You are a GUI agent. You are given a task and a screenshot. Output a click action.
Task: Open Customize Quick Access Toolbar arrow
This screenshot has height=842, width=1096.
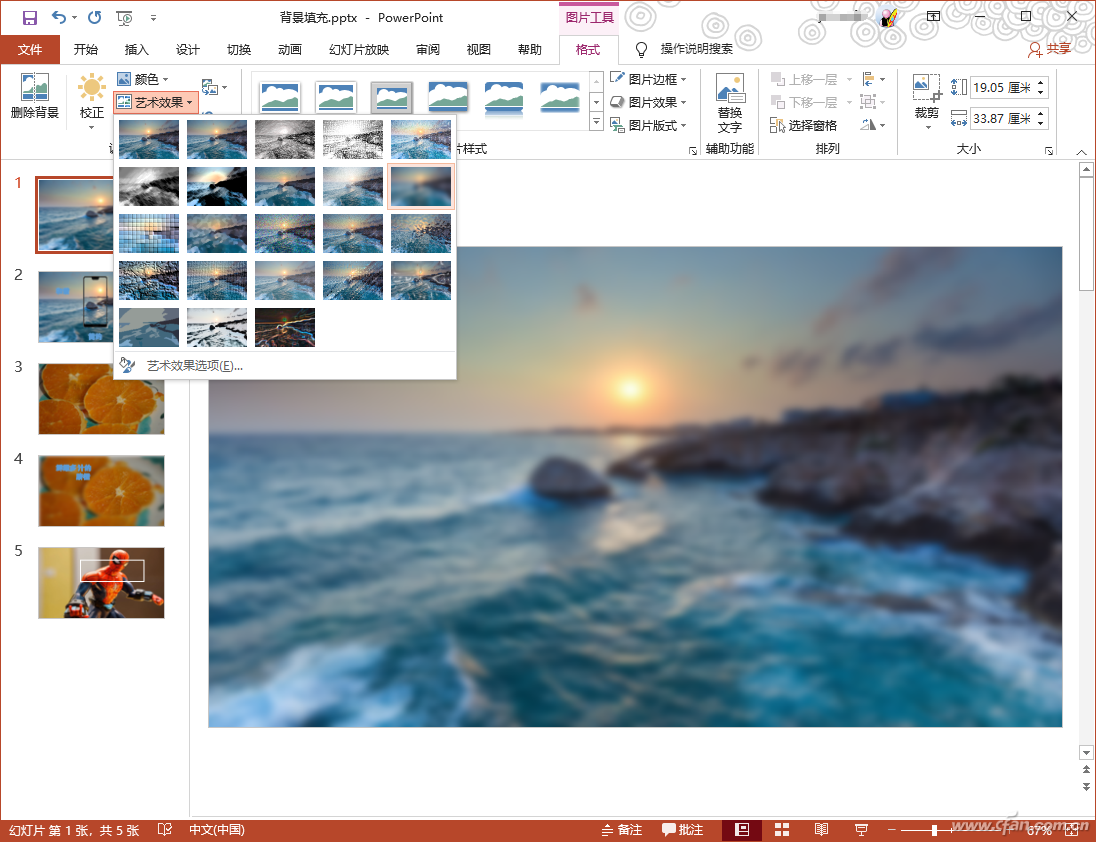(x=153, y=17)
